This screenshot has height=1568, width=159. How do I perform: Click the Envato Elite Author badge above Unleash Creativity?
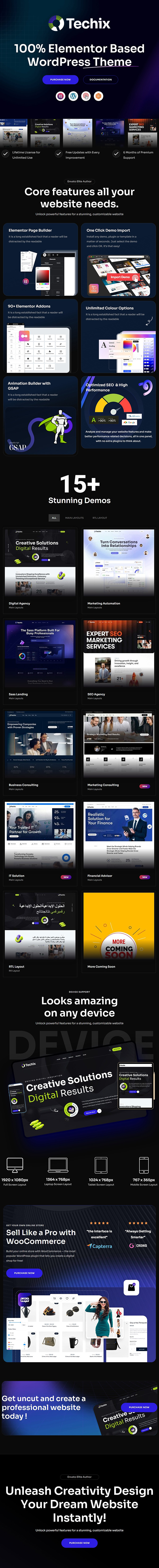(79, 1477)
